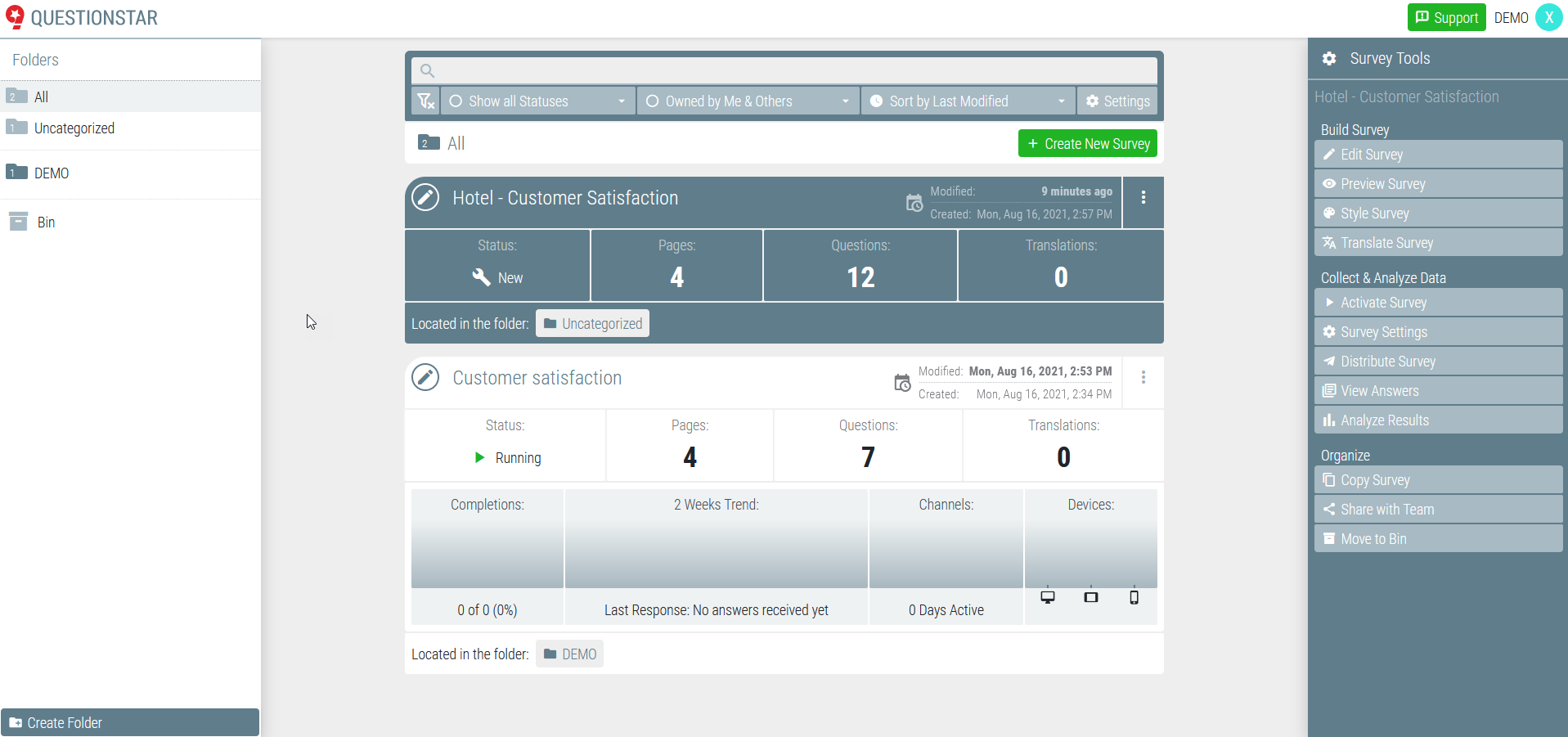The width and height of the screenshot is (1568, 737).
Task: Click the calendar icon on Customer satisfaction card
Action: pos(902,382)
